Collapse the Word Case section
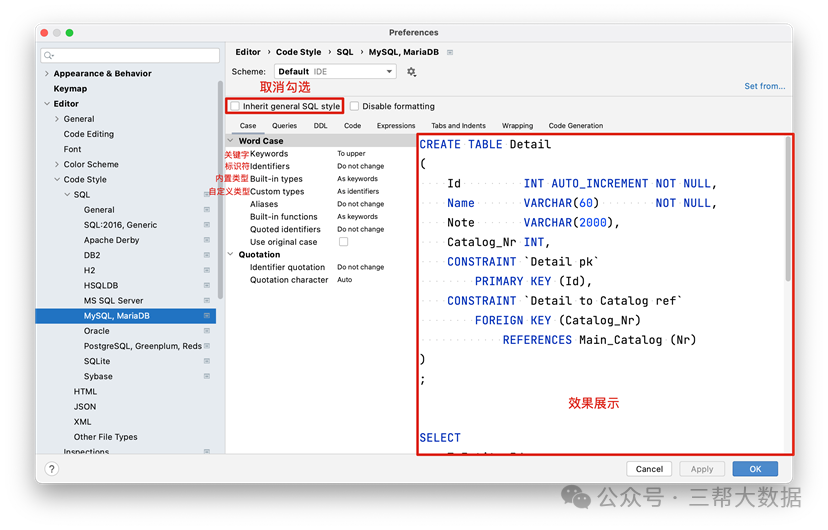 [x=231, y=141]
